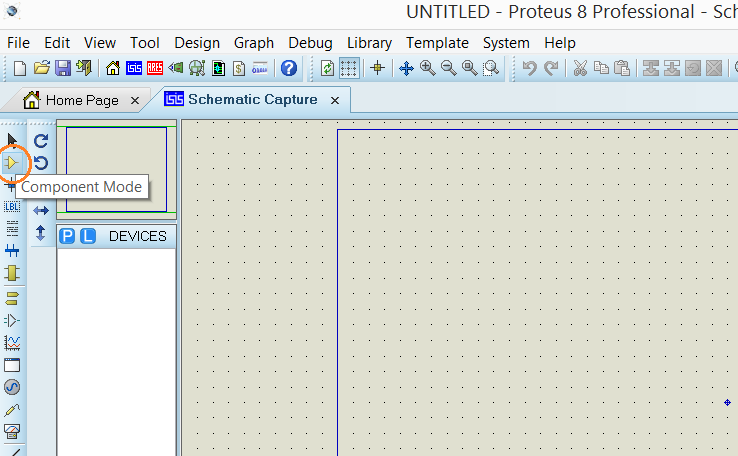Zoom to view entire sheet icon
Image resolution: width=738 pixels, height=456 pixels.
[x=470, y=68]
